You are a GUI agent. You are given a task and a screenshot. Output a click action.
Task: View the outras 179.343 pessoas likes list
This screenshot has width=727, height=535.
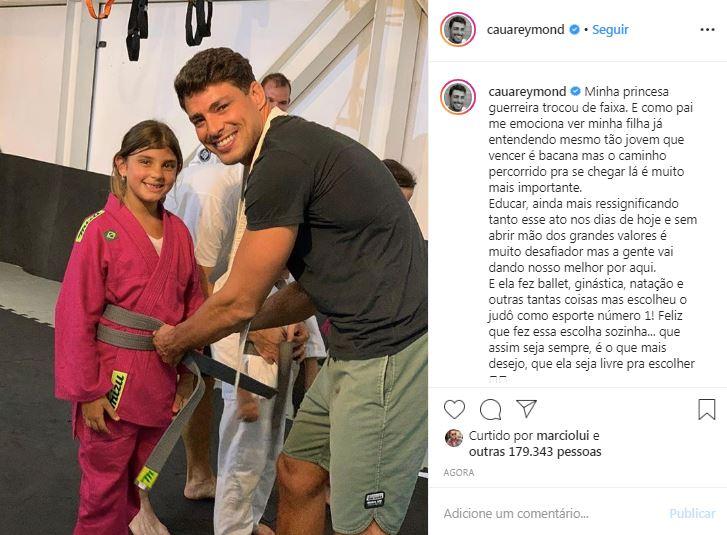pyautogui.click(x=535, y=452)
